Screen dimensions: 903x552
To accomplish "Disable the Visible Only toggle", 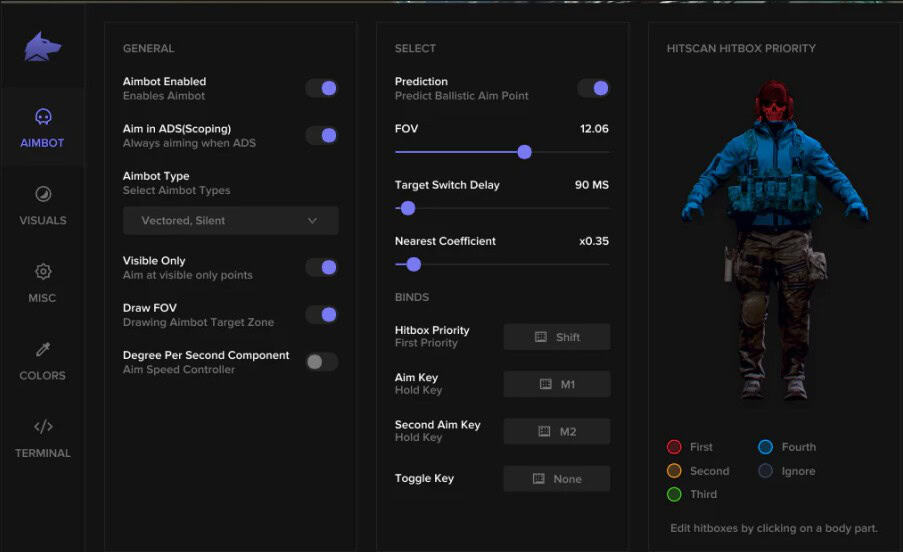I will tap(322, 267).
